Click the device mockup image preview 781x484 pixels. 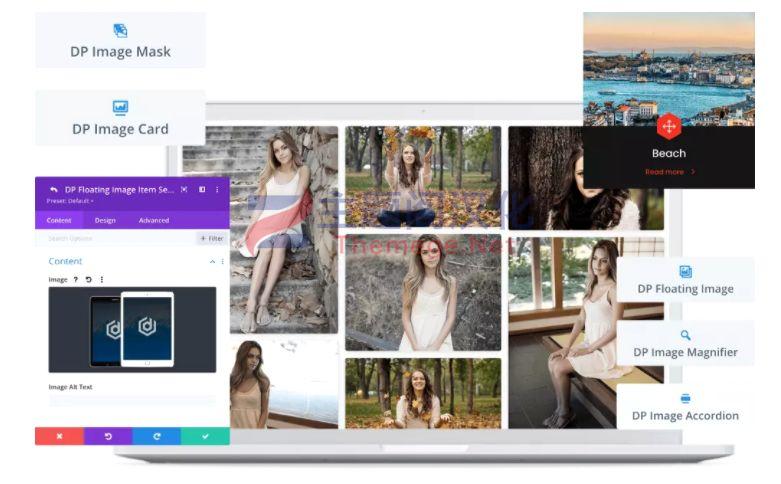[x=132, y=329]
